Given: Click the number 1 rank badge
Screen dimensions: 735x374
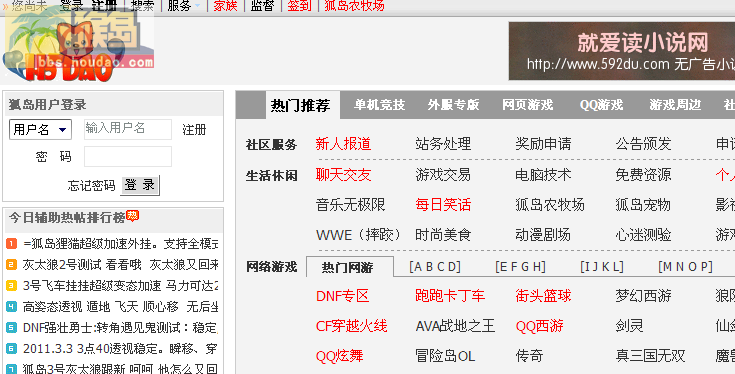Looking at the screenshot, I should [12, 244].
